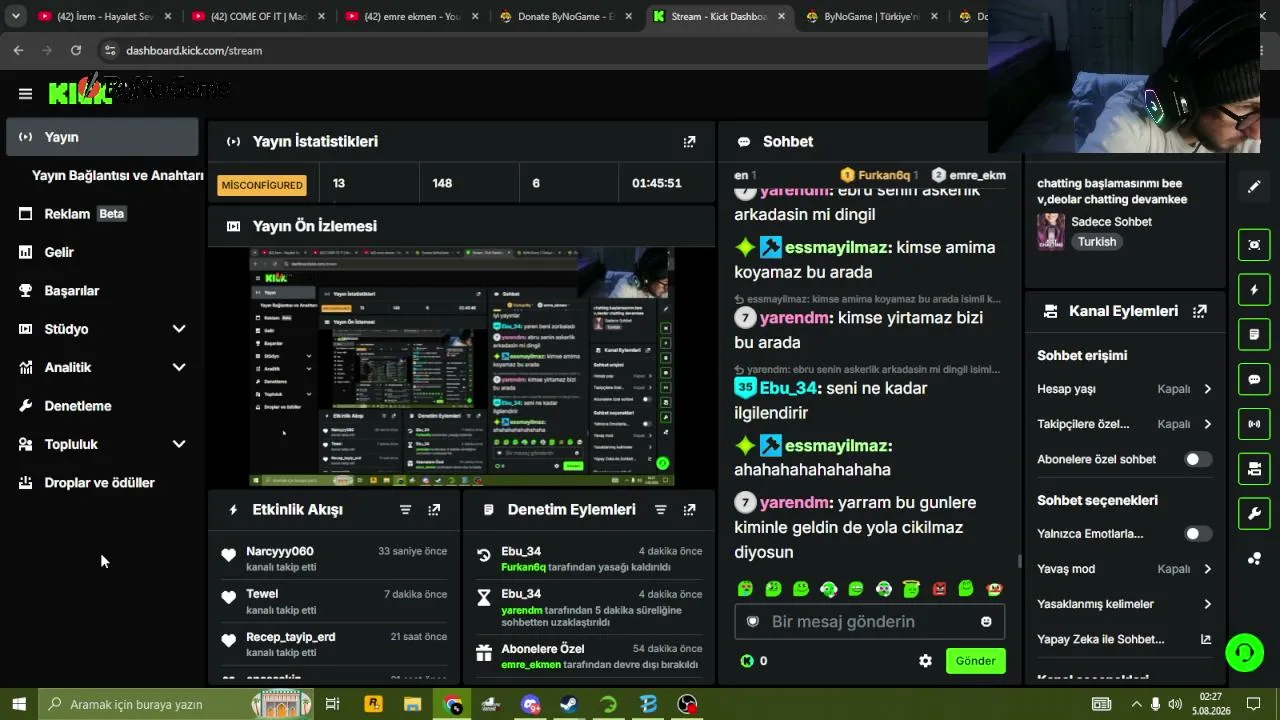Click Furkan6q link in the Ebu_34 unban entry

click(523, 567)
